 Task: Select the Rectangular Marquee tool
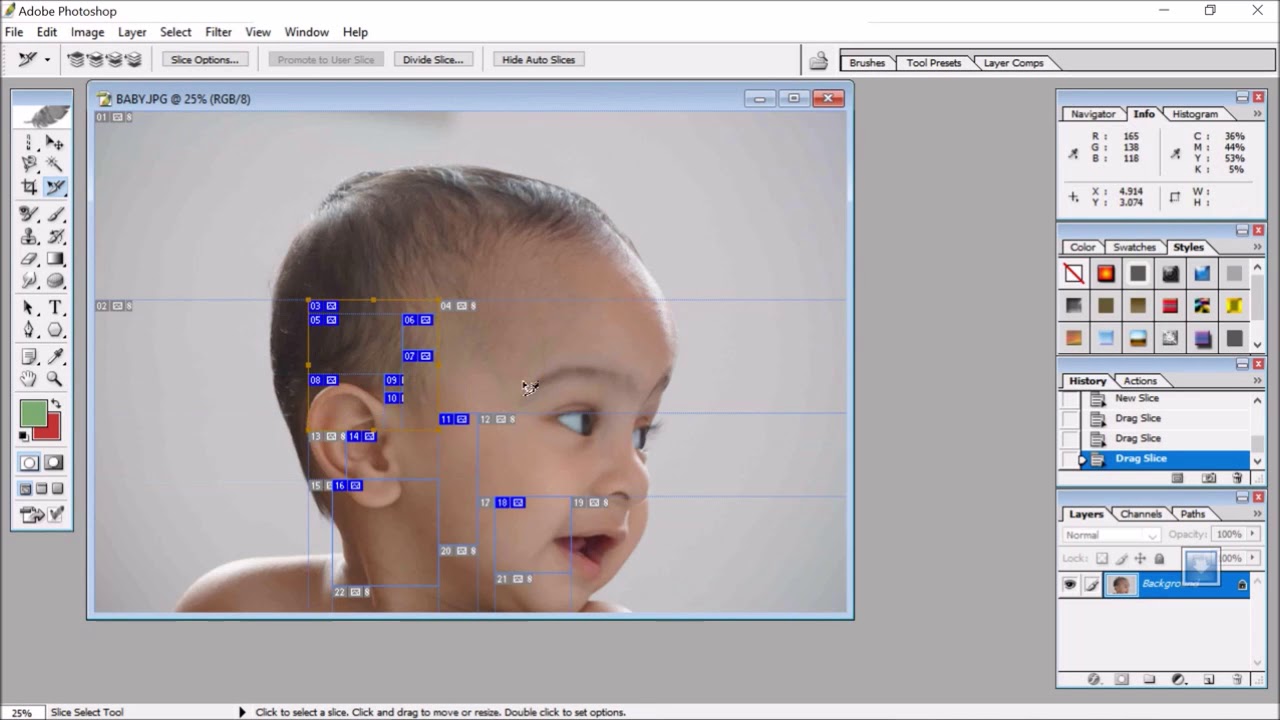(29, 143)
